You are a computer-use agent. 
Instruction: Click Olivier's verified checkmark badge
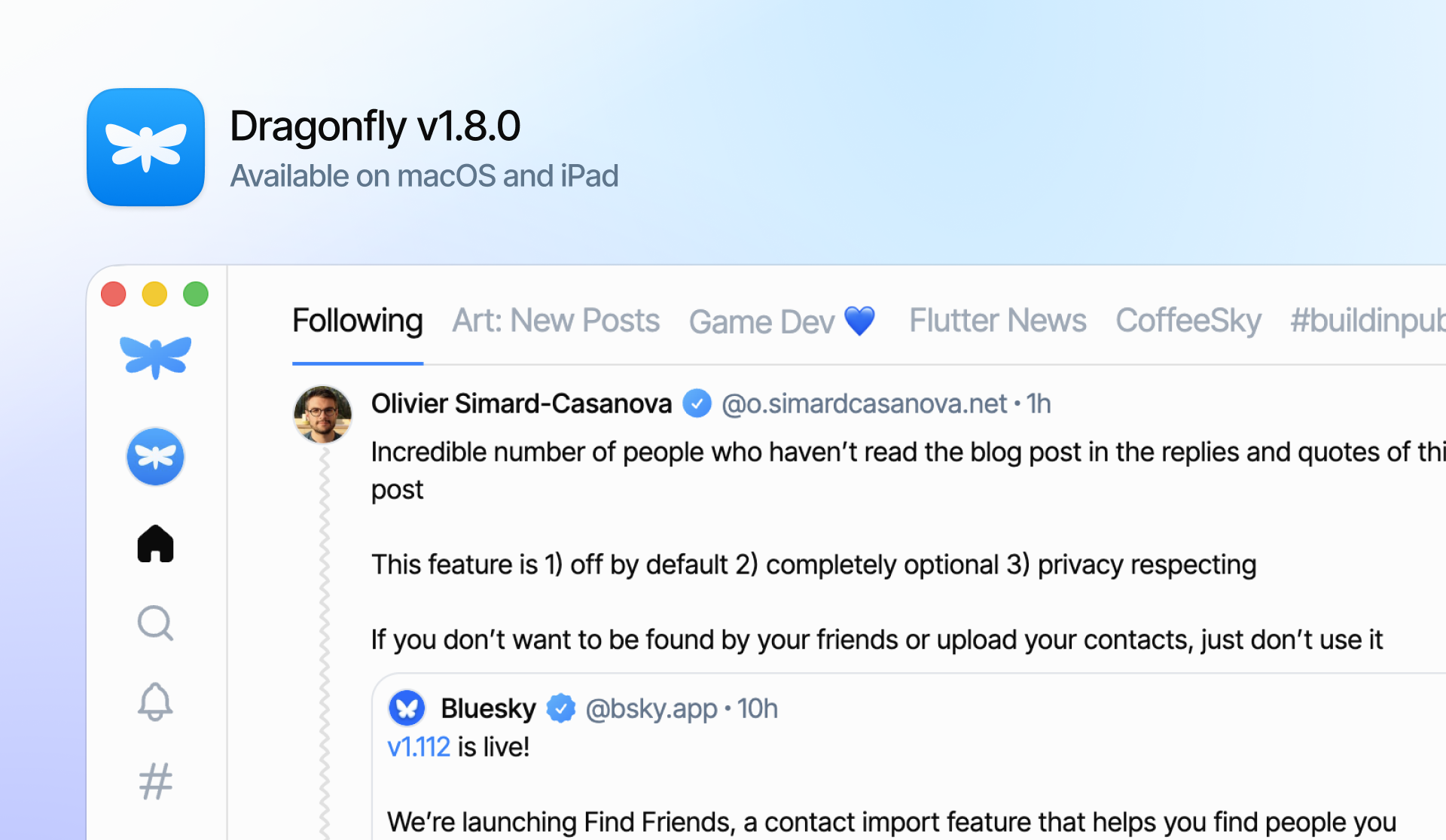697,404
